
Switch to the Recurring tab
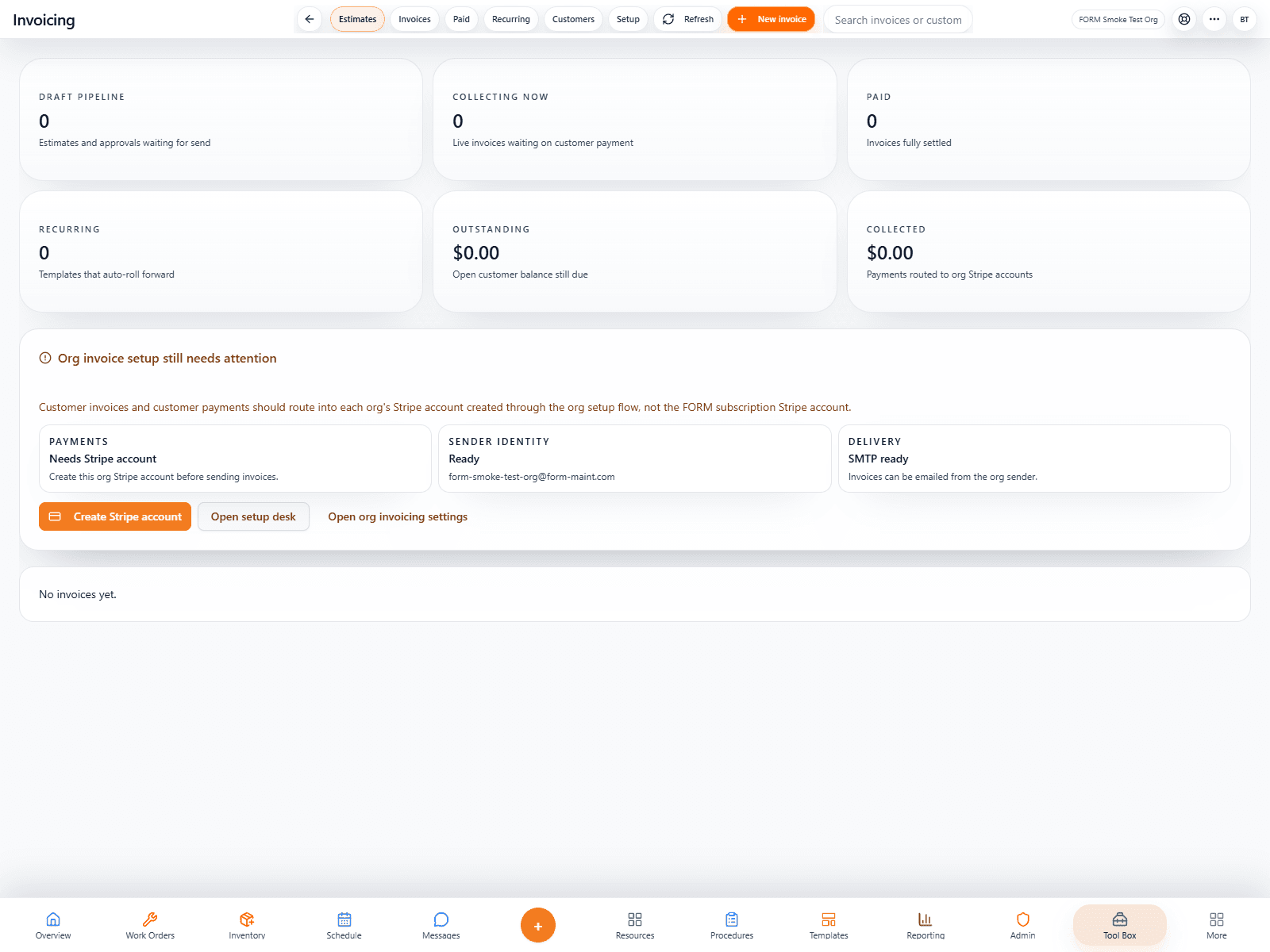511,19
